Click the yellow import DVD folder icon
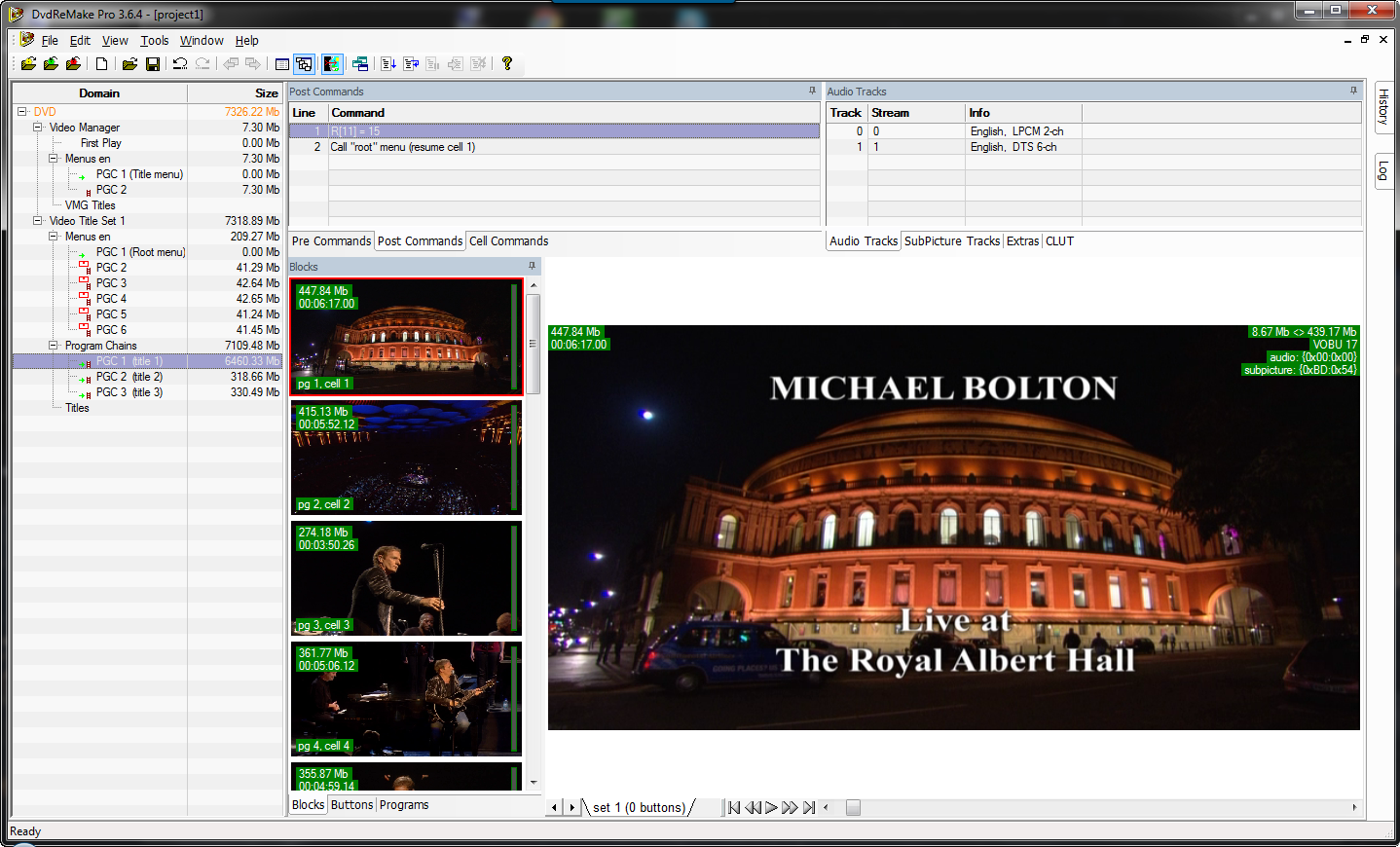The width and height of the screenshot is (1400, 847). [x=28, y=64]
